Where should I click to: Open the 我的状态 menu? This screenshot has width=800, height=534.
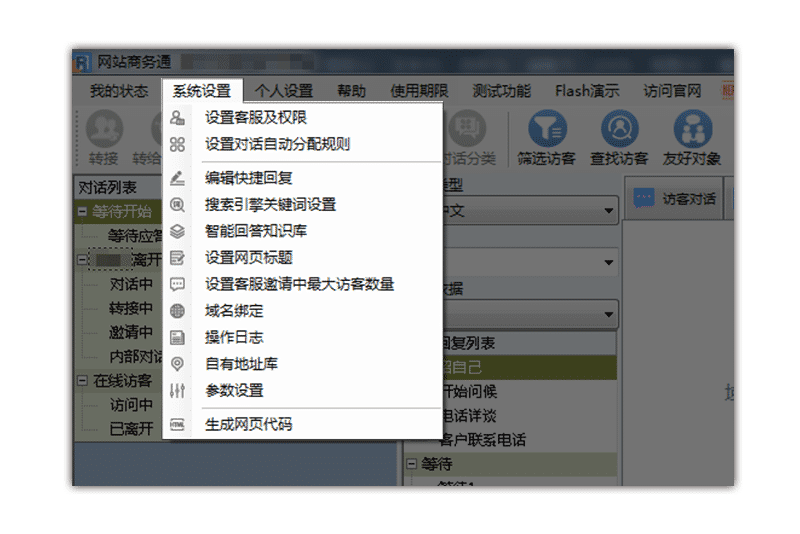point(119,91)
